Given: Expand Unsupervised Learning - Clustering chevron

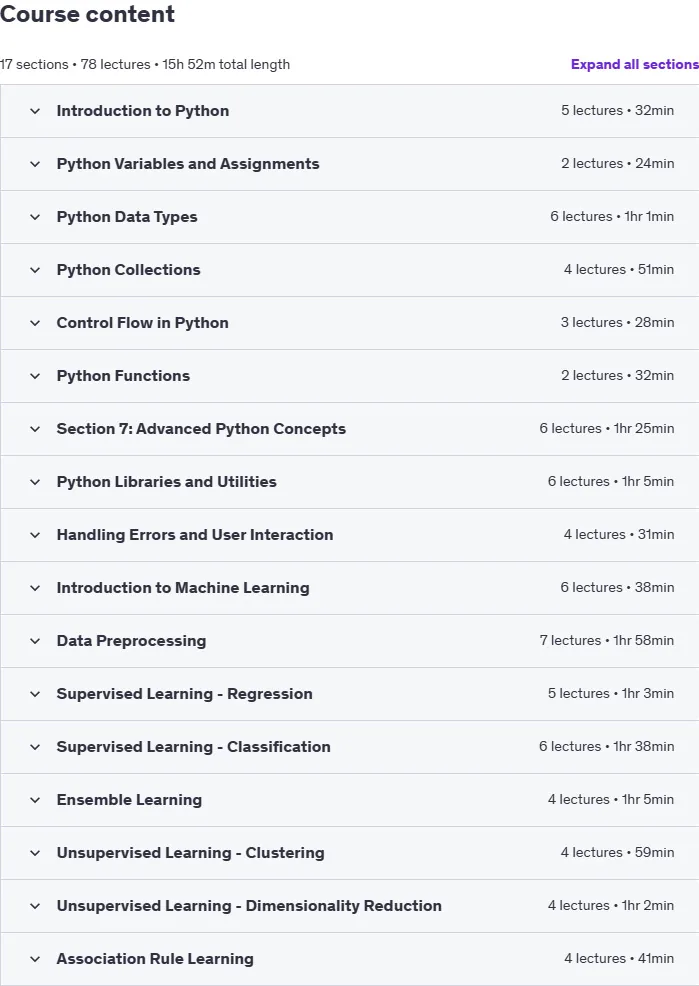Looking at the screenshot, I should pos(35,853).
